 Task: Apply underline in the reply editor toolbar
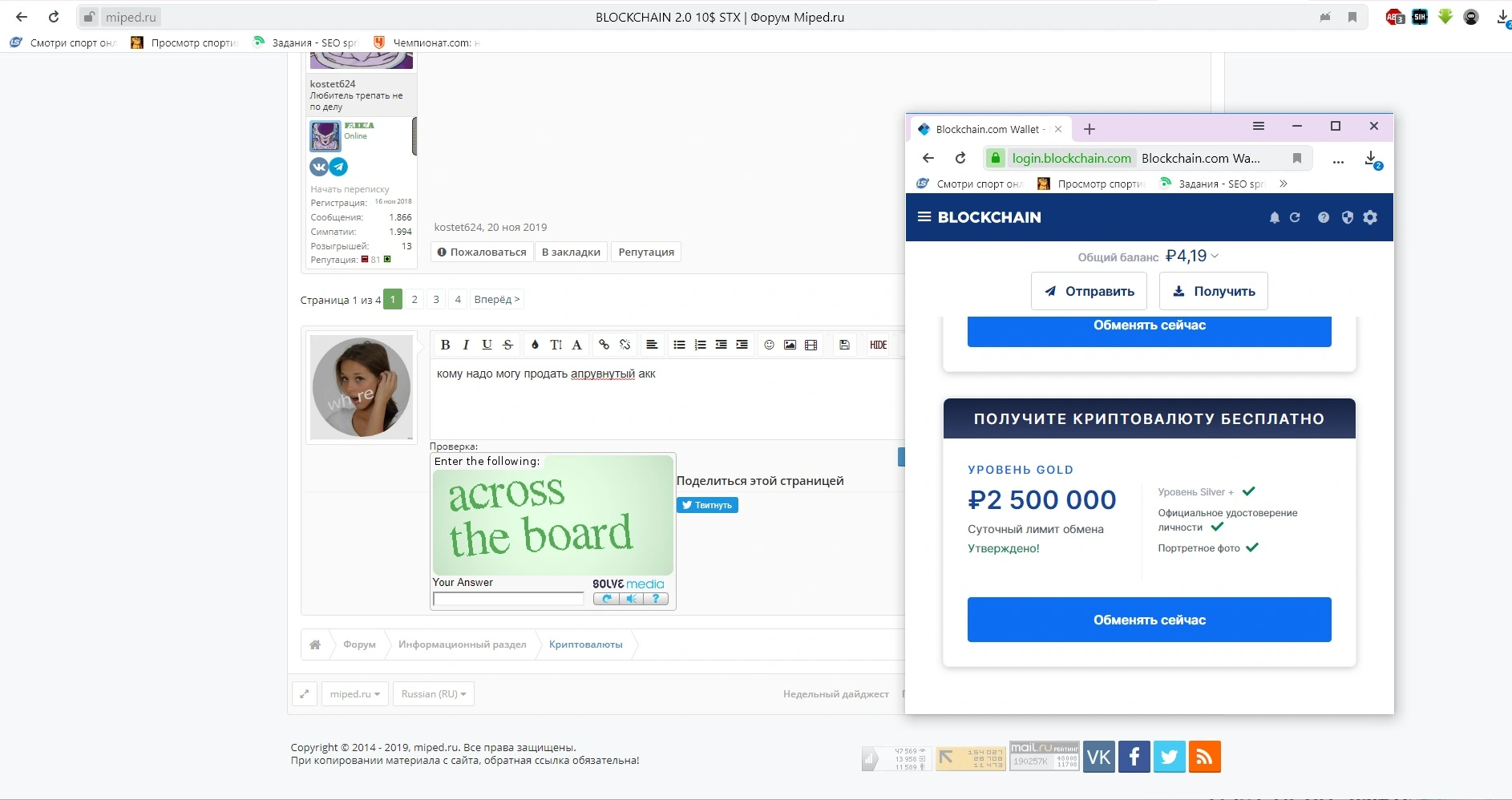tap(487, 345)
